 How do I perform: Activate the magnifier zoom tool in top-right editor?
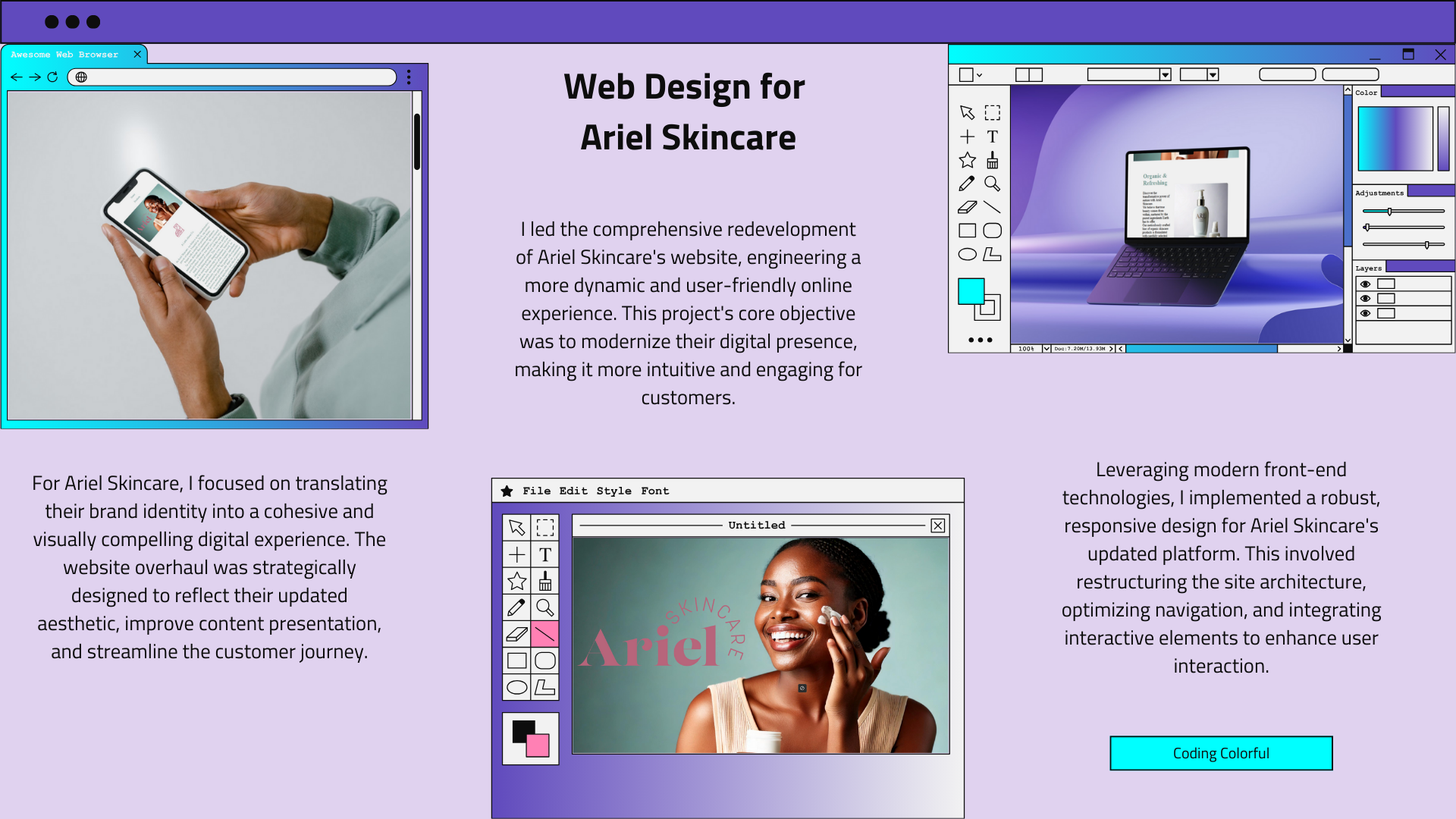coord(993,184)
